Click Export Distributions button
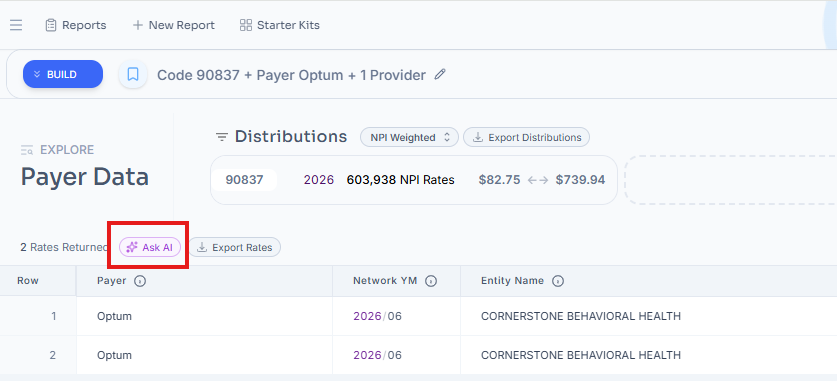 (x=526, y=137)
